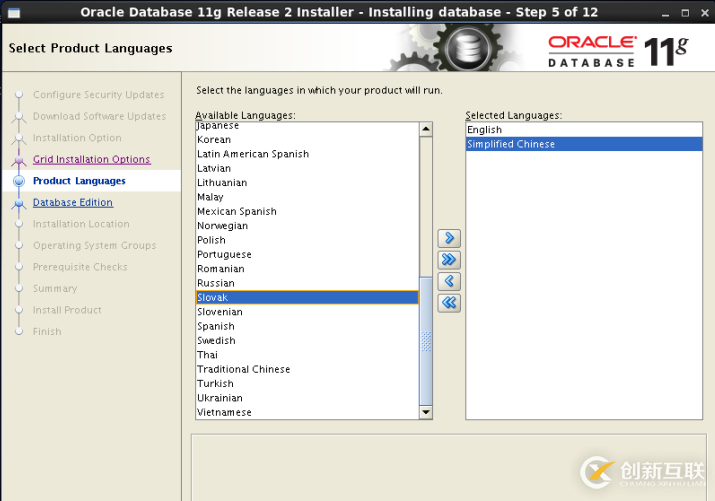Choose the Spanish entry below Slovenian

click(307, 326)
